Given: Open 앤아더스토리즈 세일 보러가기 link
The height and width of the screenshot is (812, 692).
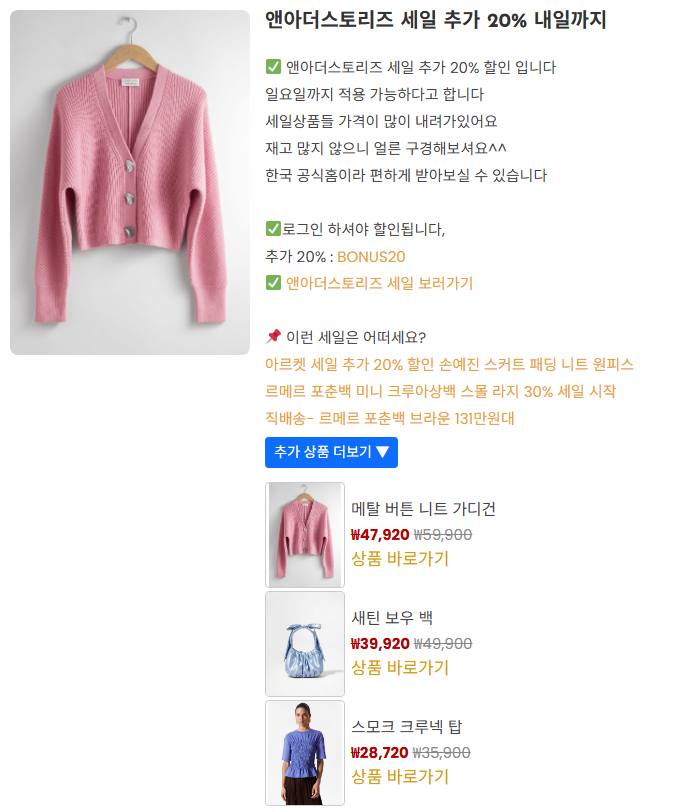Looking at the screenshot, I should [x=379, y=283].
